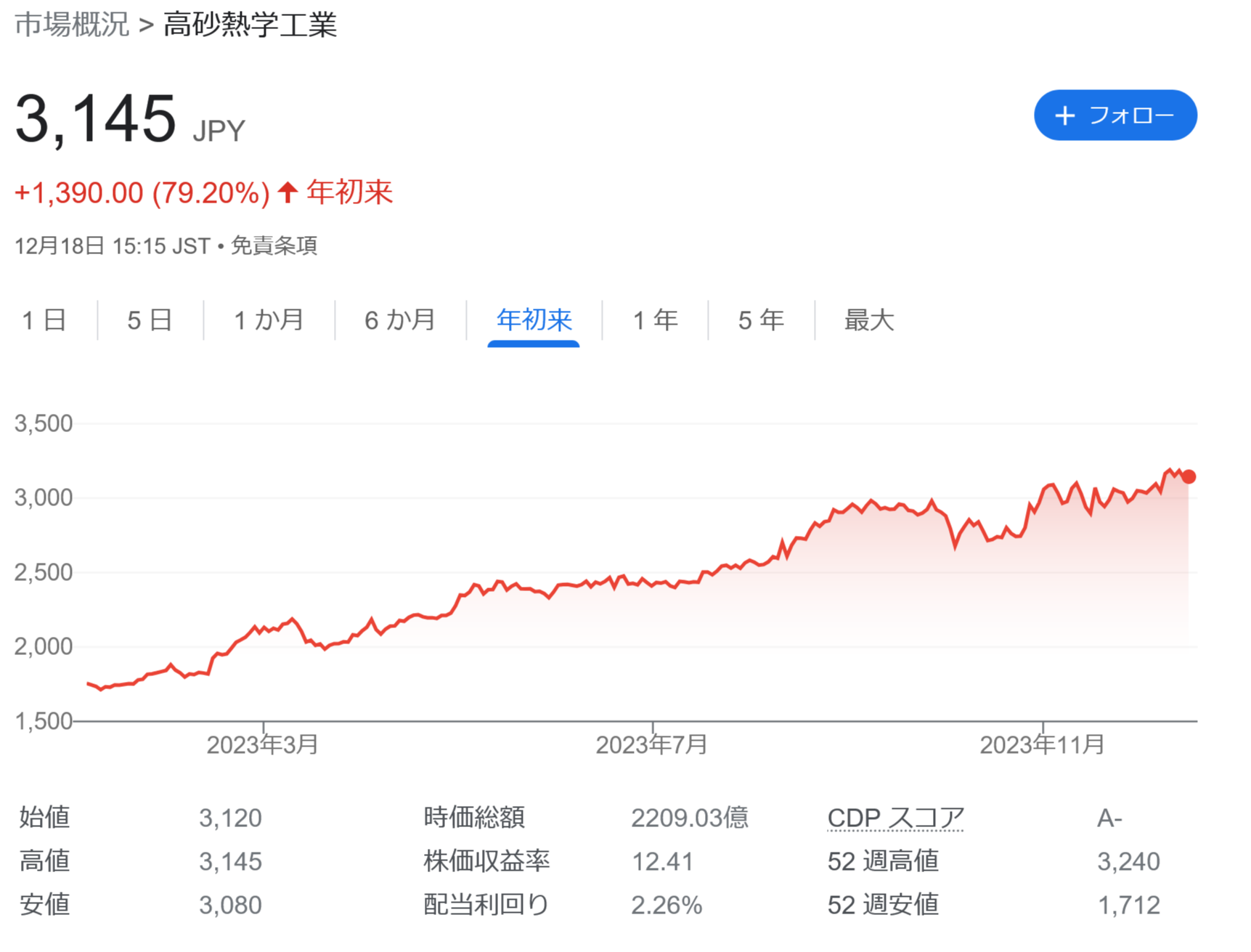Click the 1,500 y-axis label
Image resolution: width=1251 pixels, height=952 pixels.
point(44,721)
